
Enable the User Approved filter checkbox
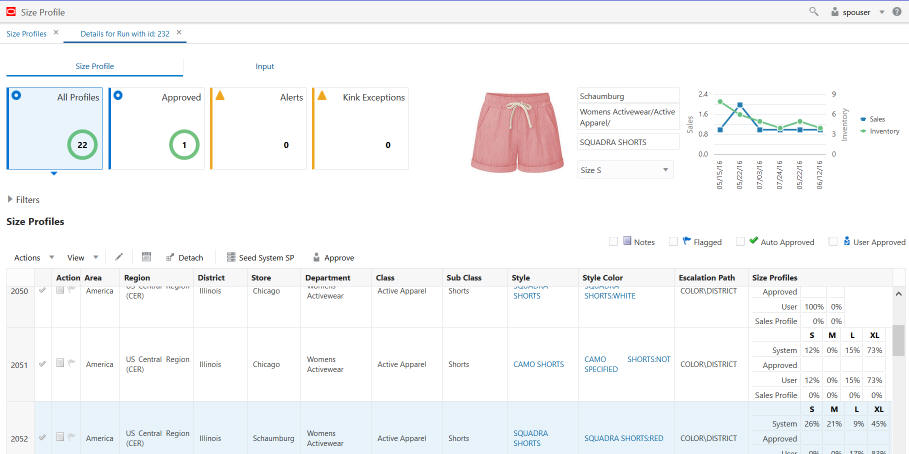(x=833, y=242)
